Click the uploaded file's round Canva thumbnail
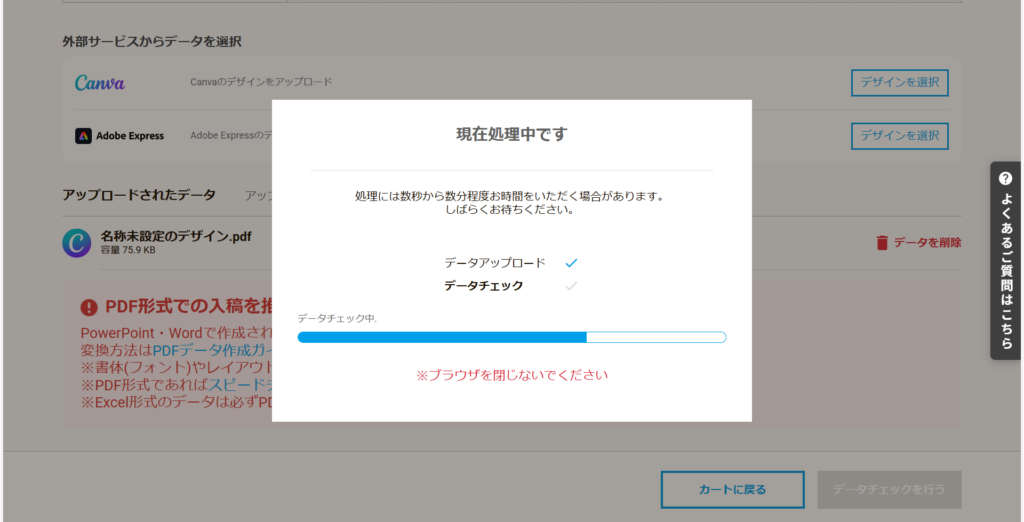Screen dimensions: 1024x522 tap(77, 243)
